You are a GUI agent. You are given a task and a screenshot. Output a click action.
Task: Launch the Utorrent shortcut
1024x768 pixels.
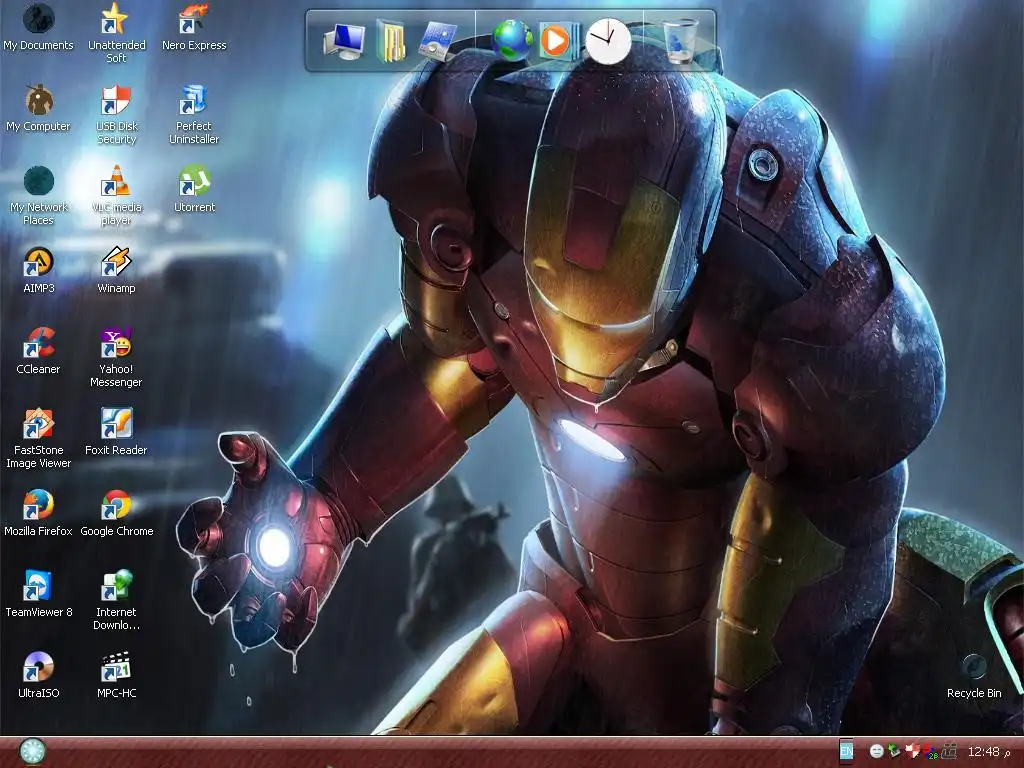[194, 190]
